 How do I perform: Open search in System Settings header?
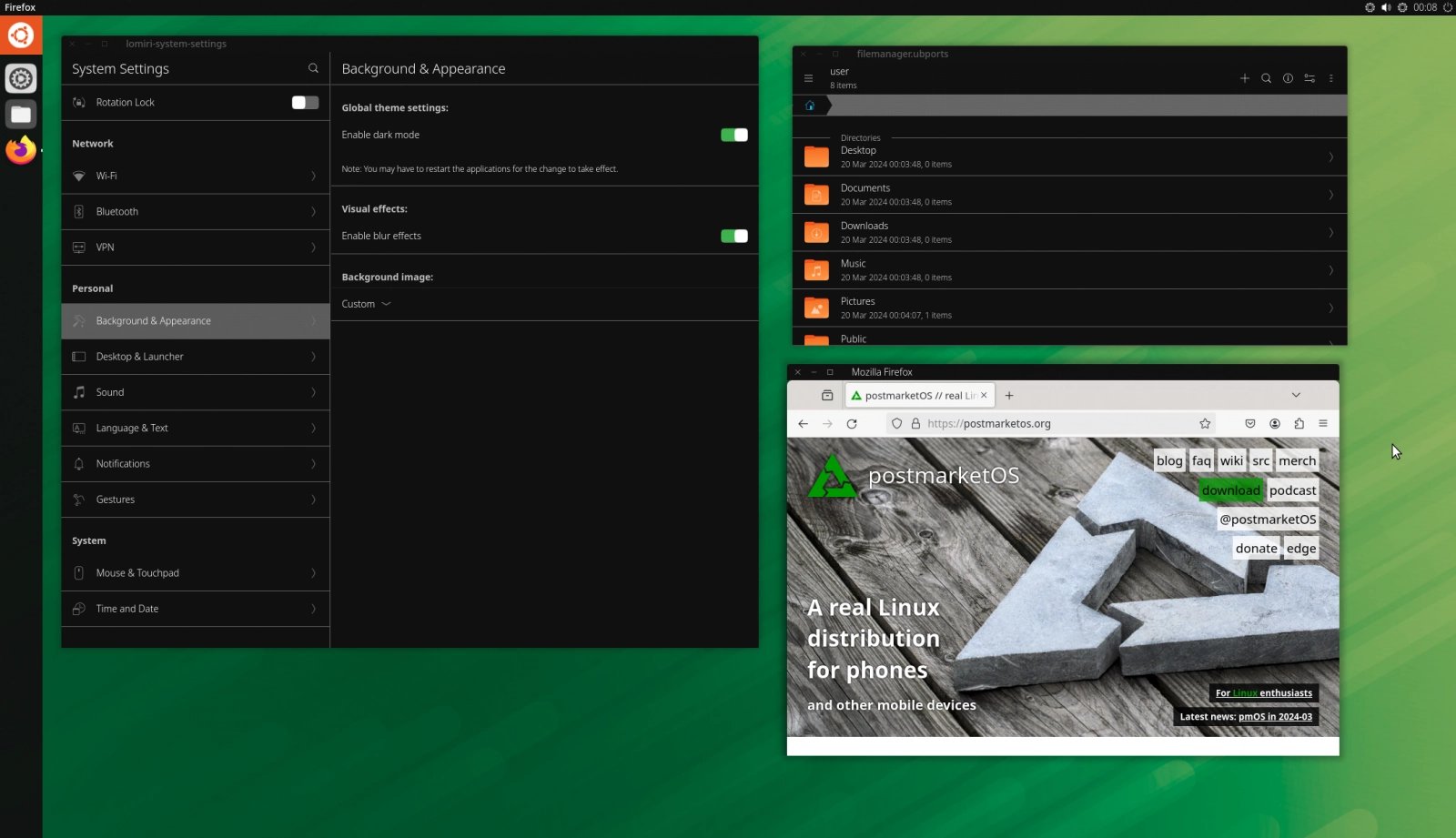tap(313, 68)
